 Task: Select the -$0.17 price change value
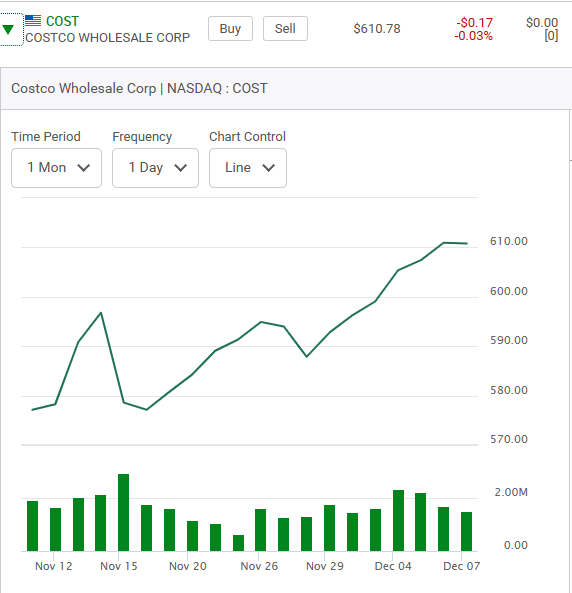[474, 23]
